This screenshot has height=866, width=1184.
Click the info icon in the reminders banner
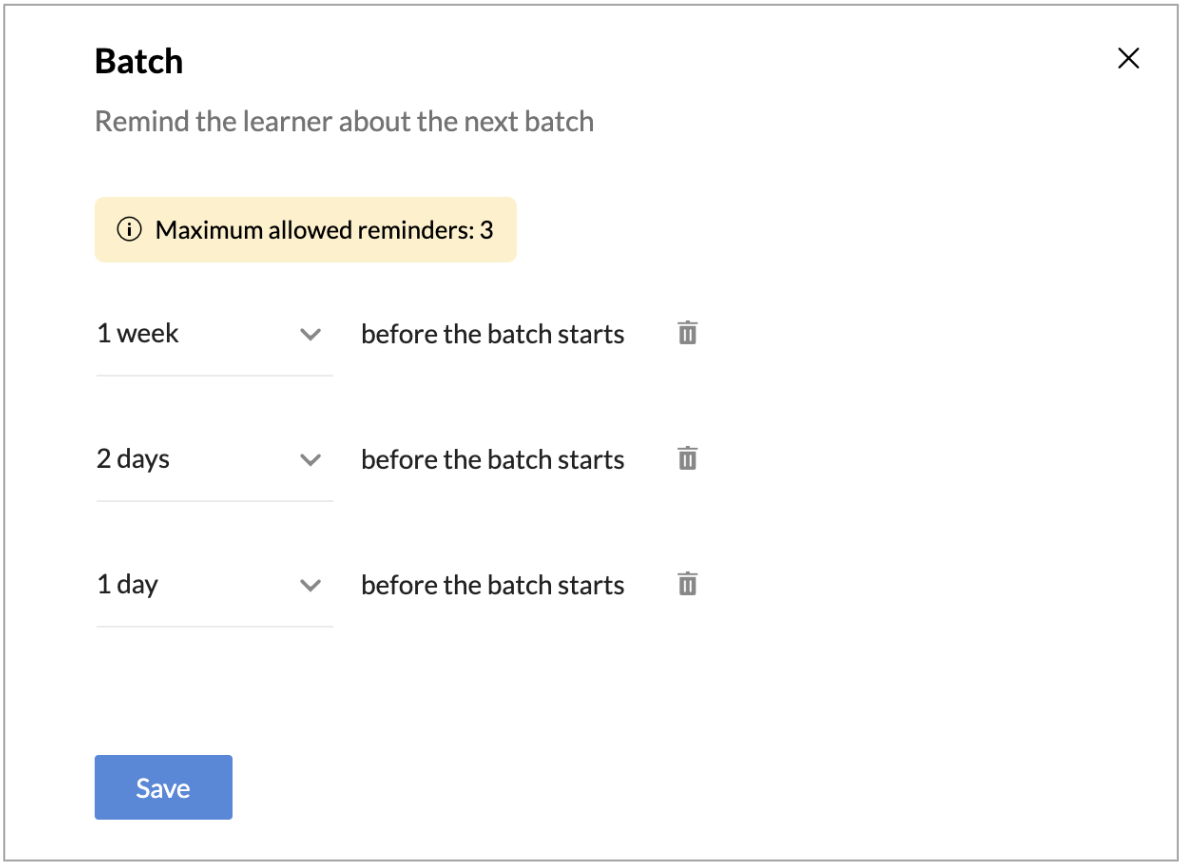pos(129,230)
